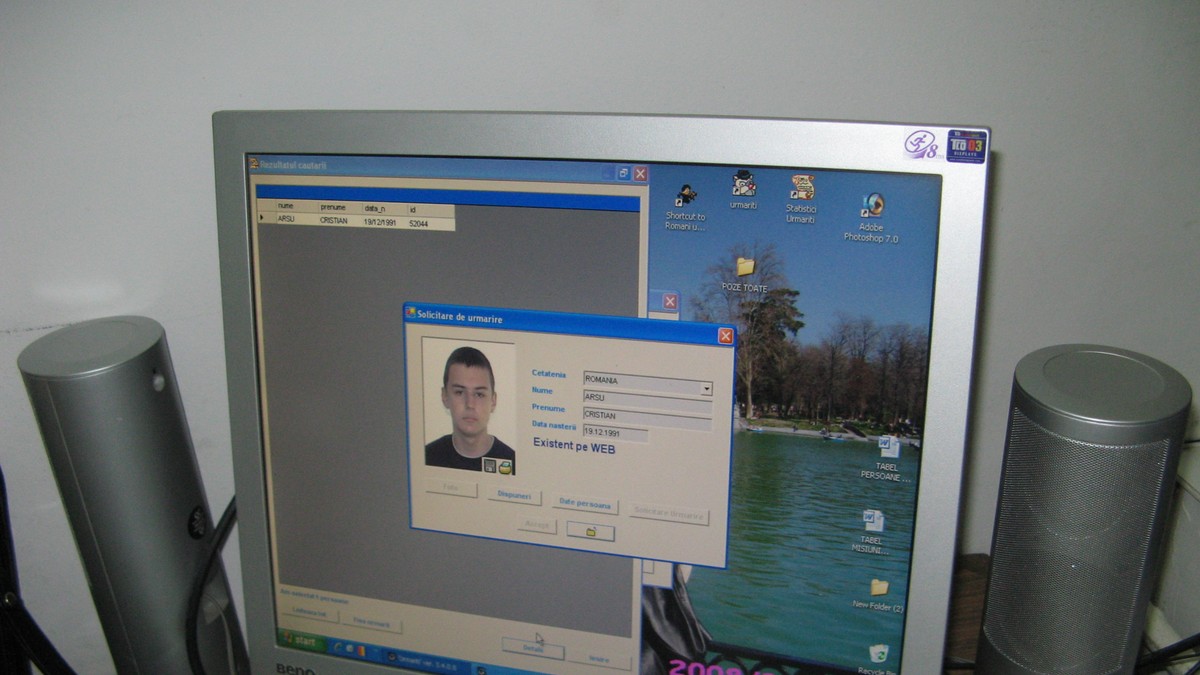Click the open folder icon button in dialog
Image resolution: width=1200 pixels, height=675 pixels.
pyautogui.click(x=591, y=532)
